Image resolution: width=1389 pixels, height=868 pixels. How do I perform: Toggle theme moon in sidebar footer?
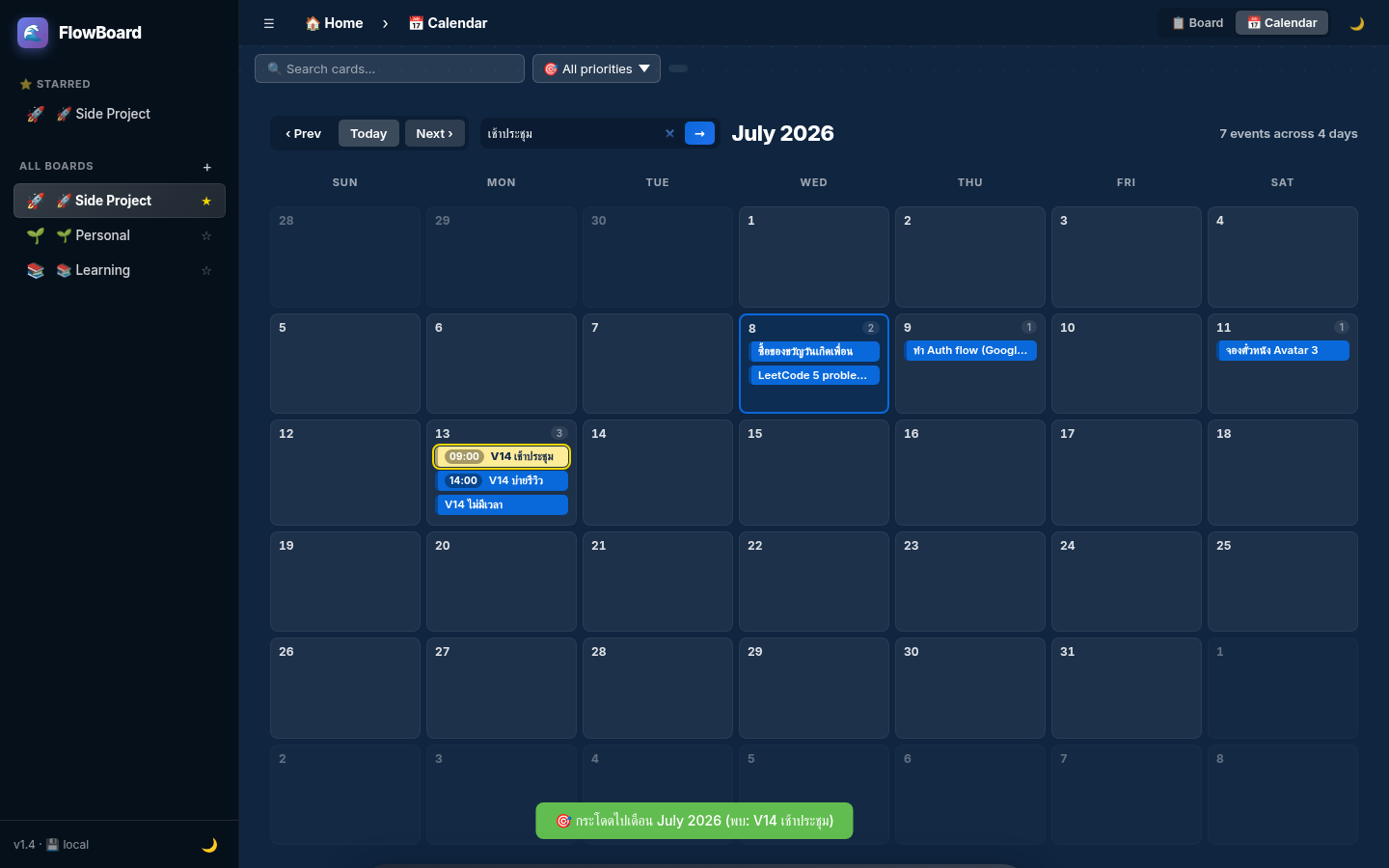(x=209, y=845)
